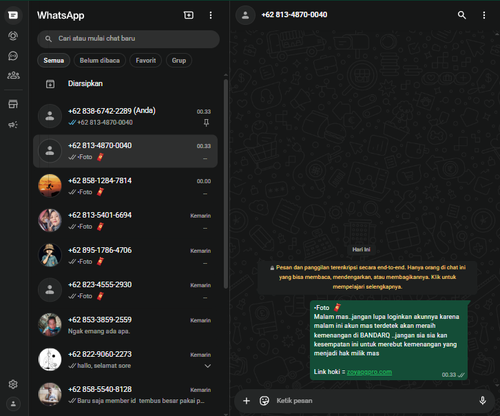Focus the 'Ketik pesan' message field

pos(373,401)
